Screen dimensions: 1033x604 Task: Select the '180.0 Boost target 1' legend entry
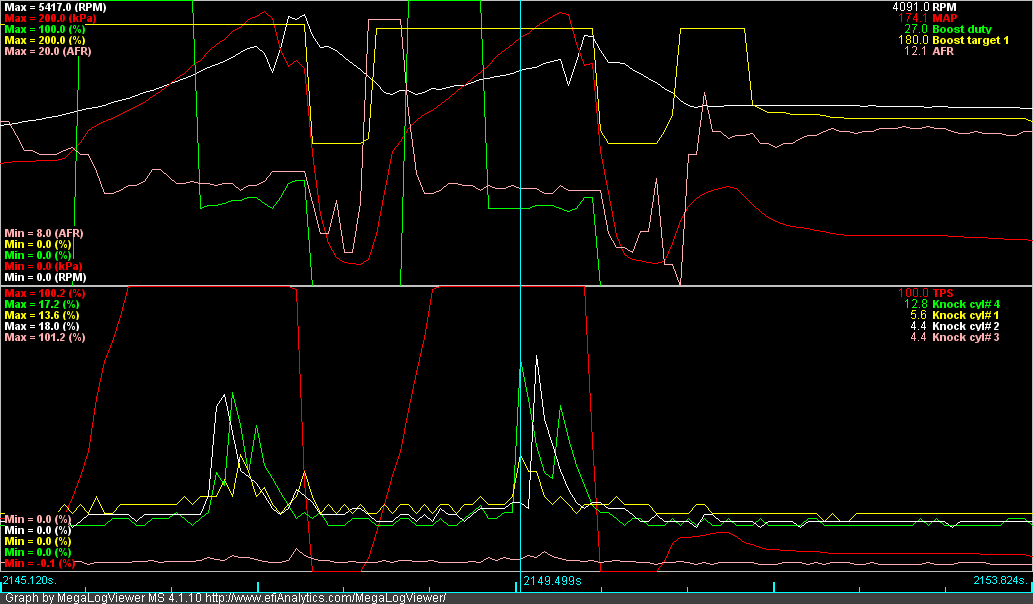(953, 40)
